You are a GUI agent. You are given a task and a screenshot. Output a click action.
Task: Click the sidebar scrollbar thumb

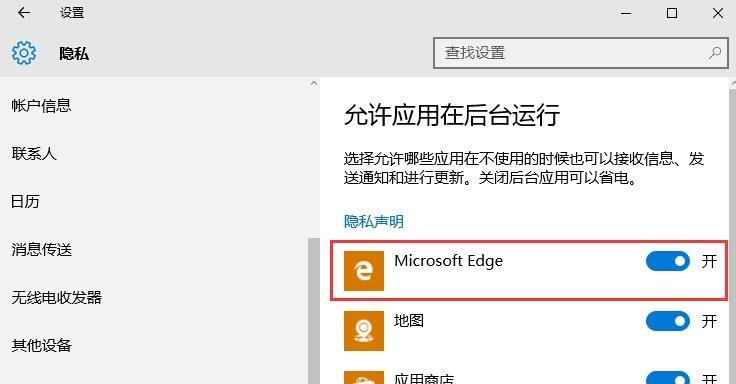[x=314, y=311]
